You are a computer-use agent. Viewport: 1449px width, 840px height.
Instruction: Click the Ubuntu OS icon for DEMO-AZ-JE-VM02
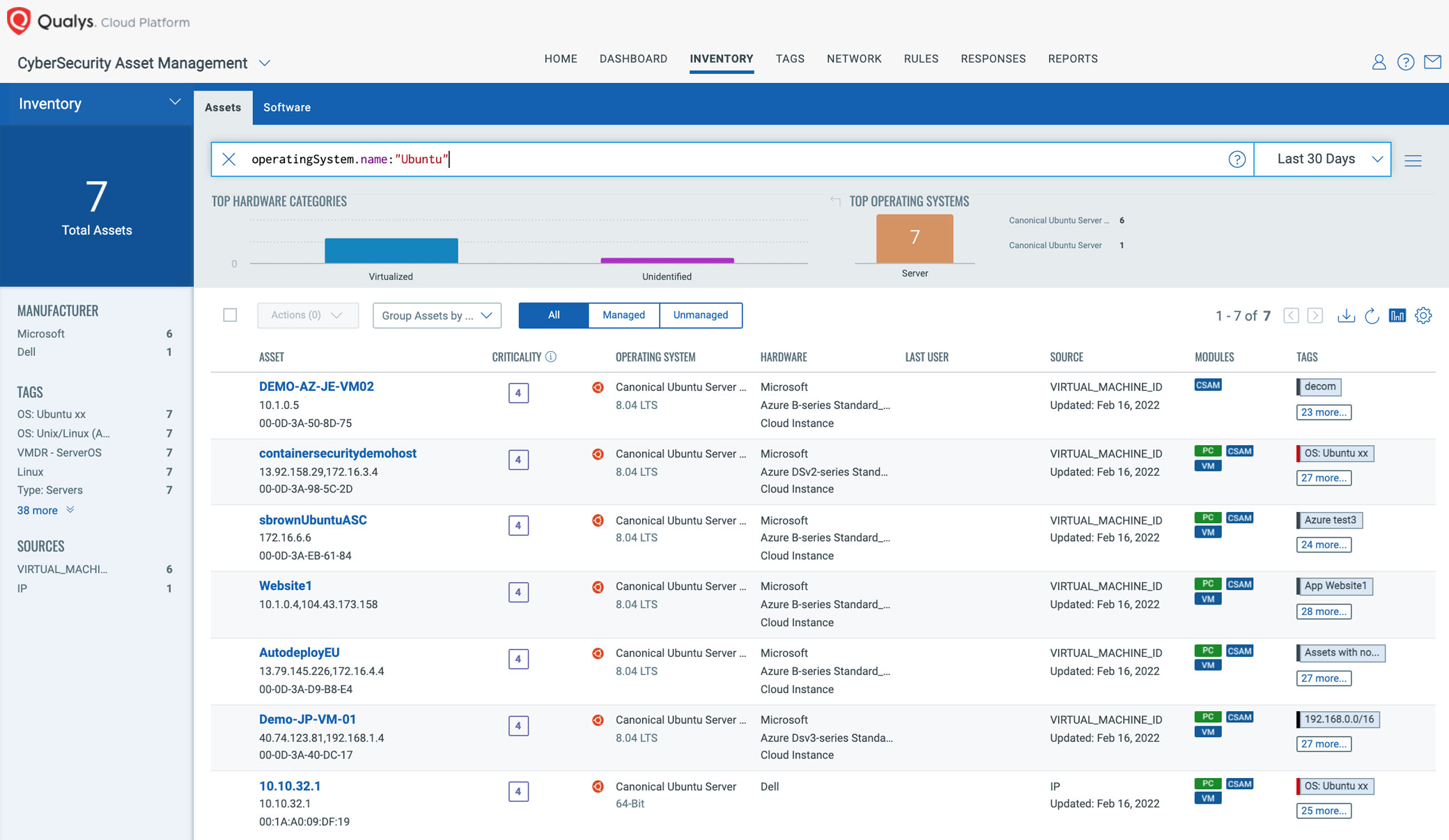tap(598, 387)
